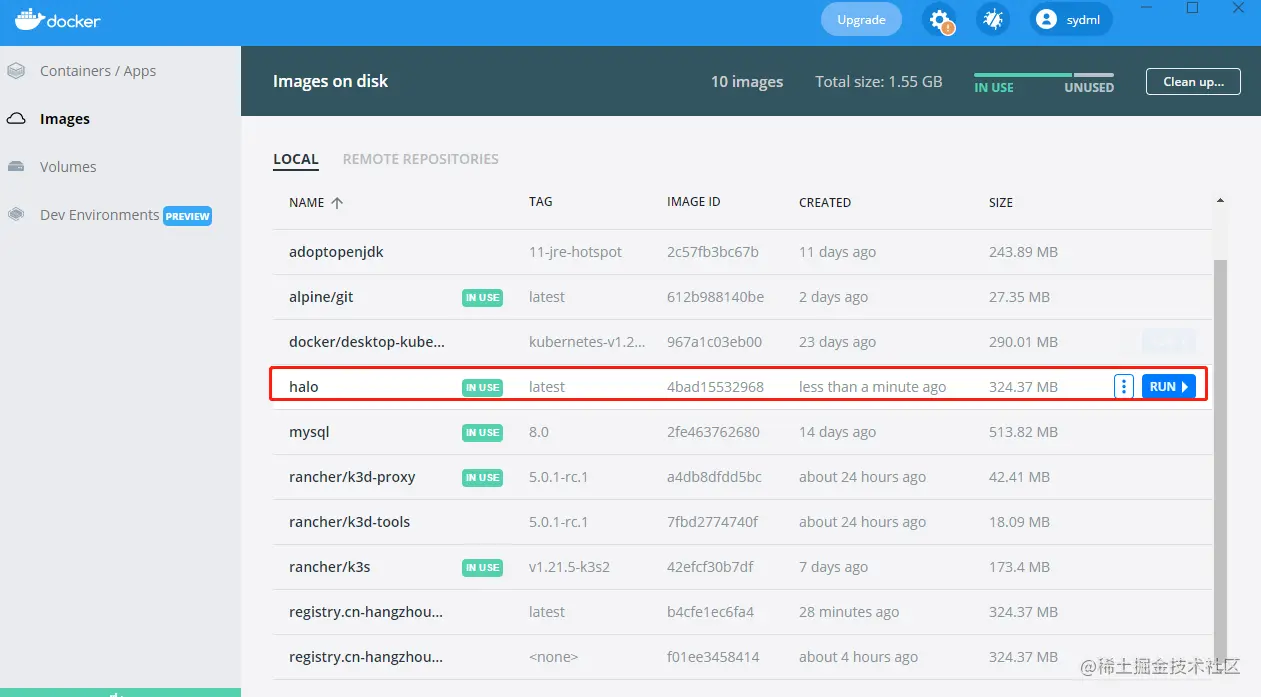
Task: Click the Dev Environments icon
Action: click(16, 215)
